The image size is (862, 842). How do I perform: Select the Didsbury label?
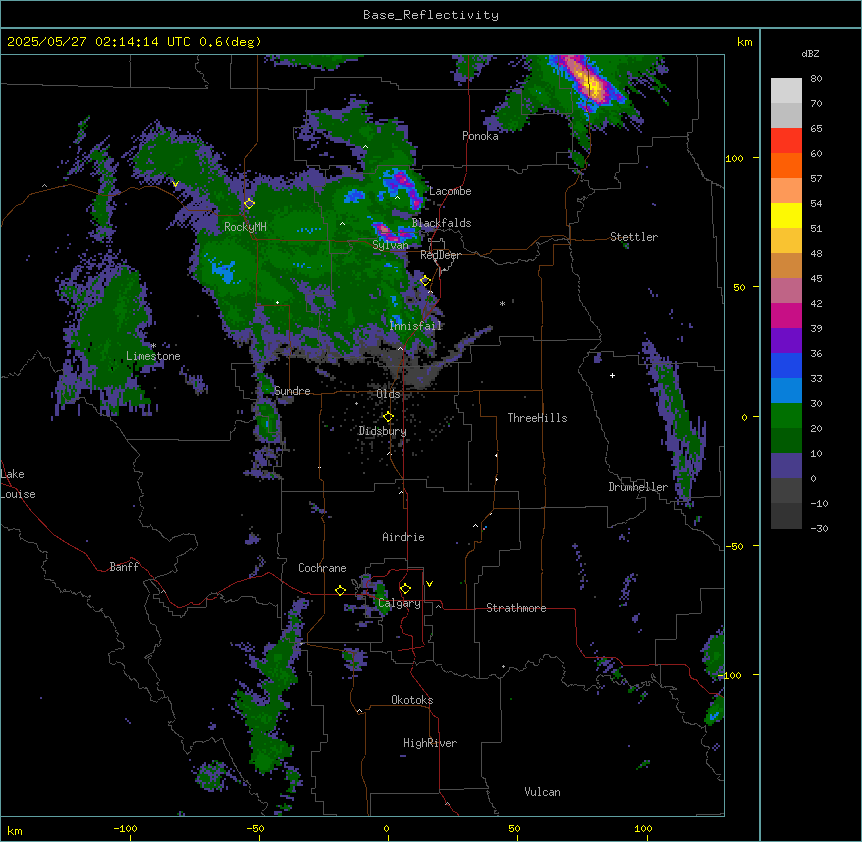tap(383, 431)
